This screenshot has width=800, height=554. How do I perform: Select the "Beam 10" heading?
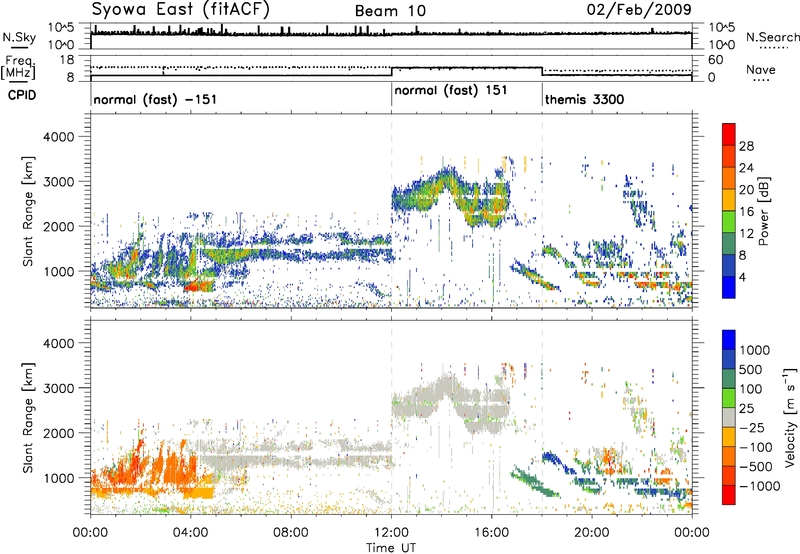[390, 11]
